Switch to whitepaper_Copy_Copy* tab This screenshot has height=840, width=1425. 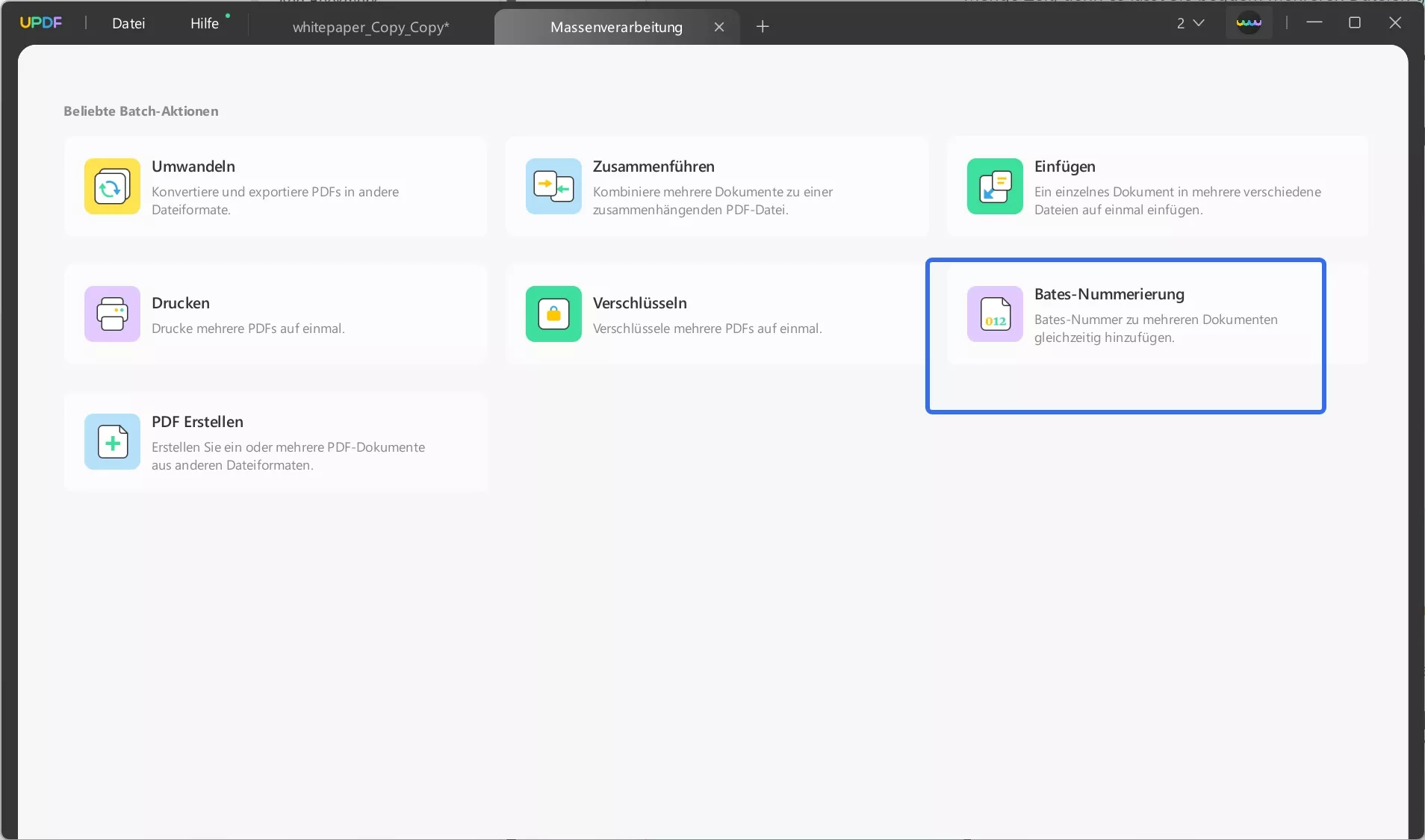click(371, 27)
